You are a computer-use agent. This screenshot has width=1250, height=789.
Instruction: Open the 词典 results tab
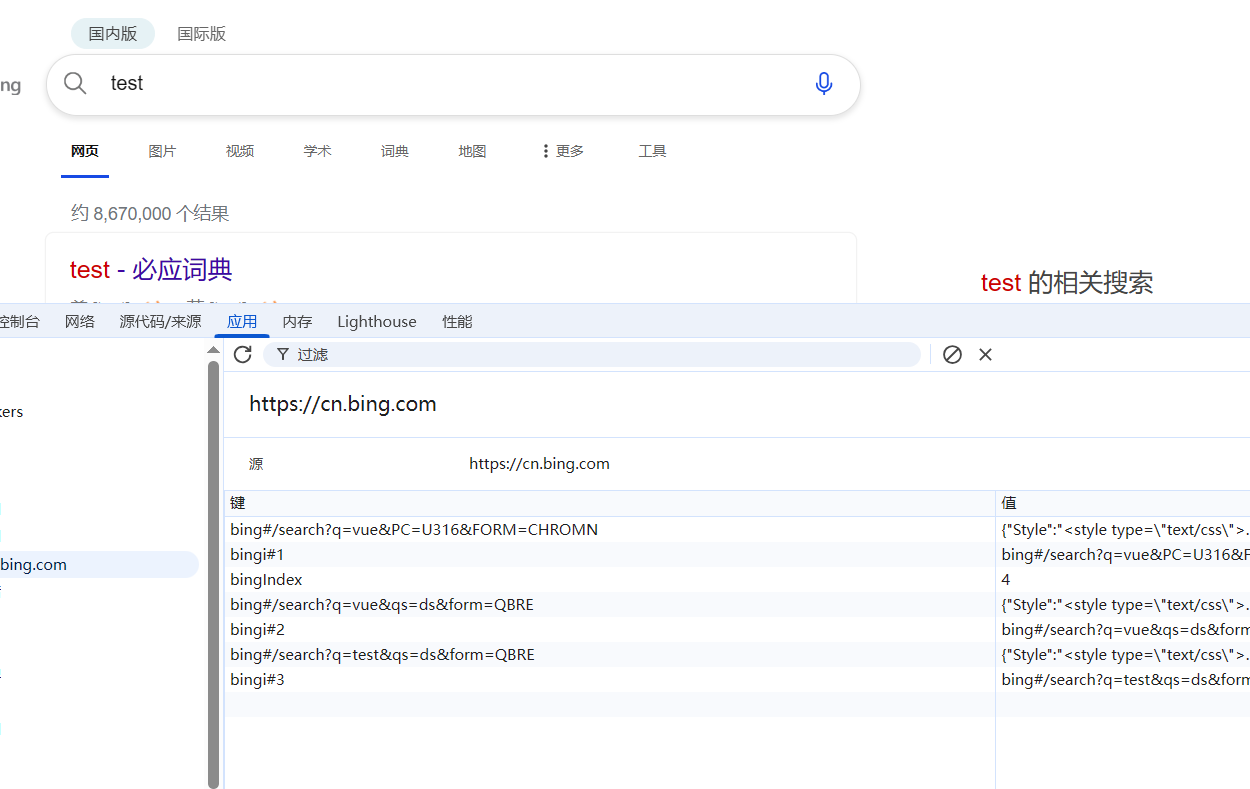395,151
